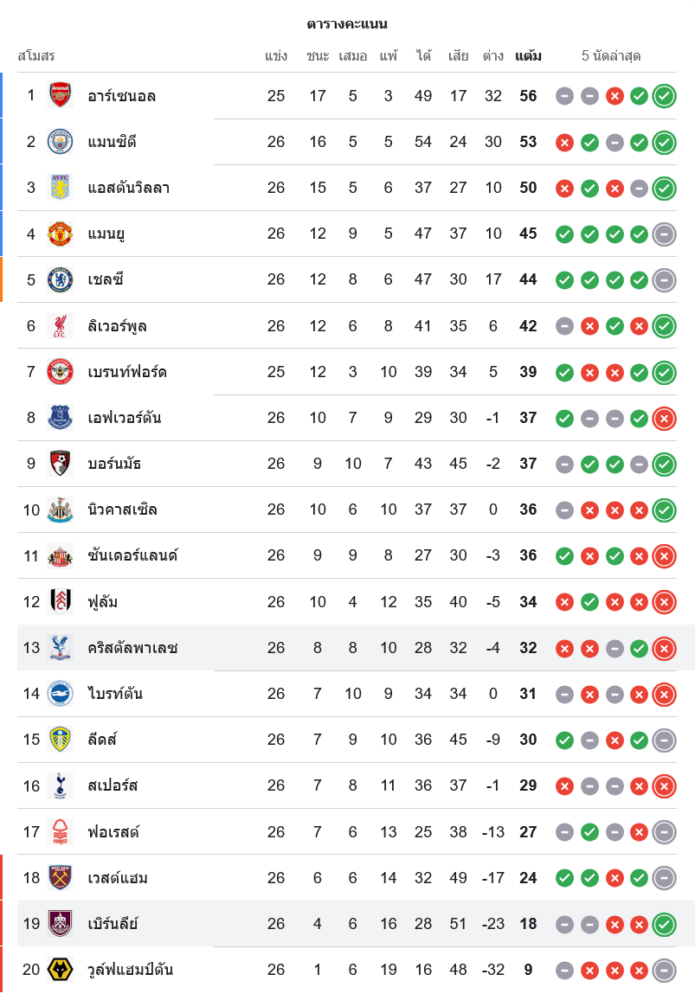Click the Tottenham Spurs crest

click(x=61, y=785)
